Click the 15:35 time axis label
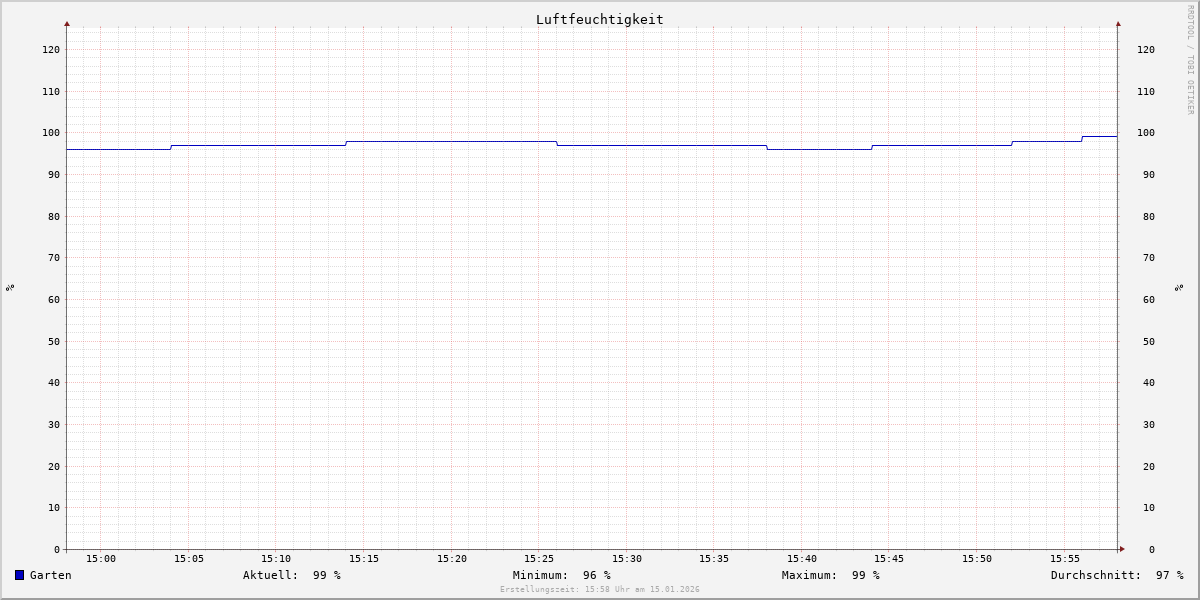The height and width of the screenshot is (600, 1200). point(714,558)
